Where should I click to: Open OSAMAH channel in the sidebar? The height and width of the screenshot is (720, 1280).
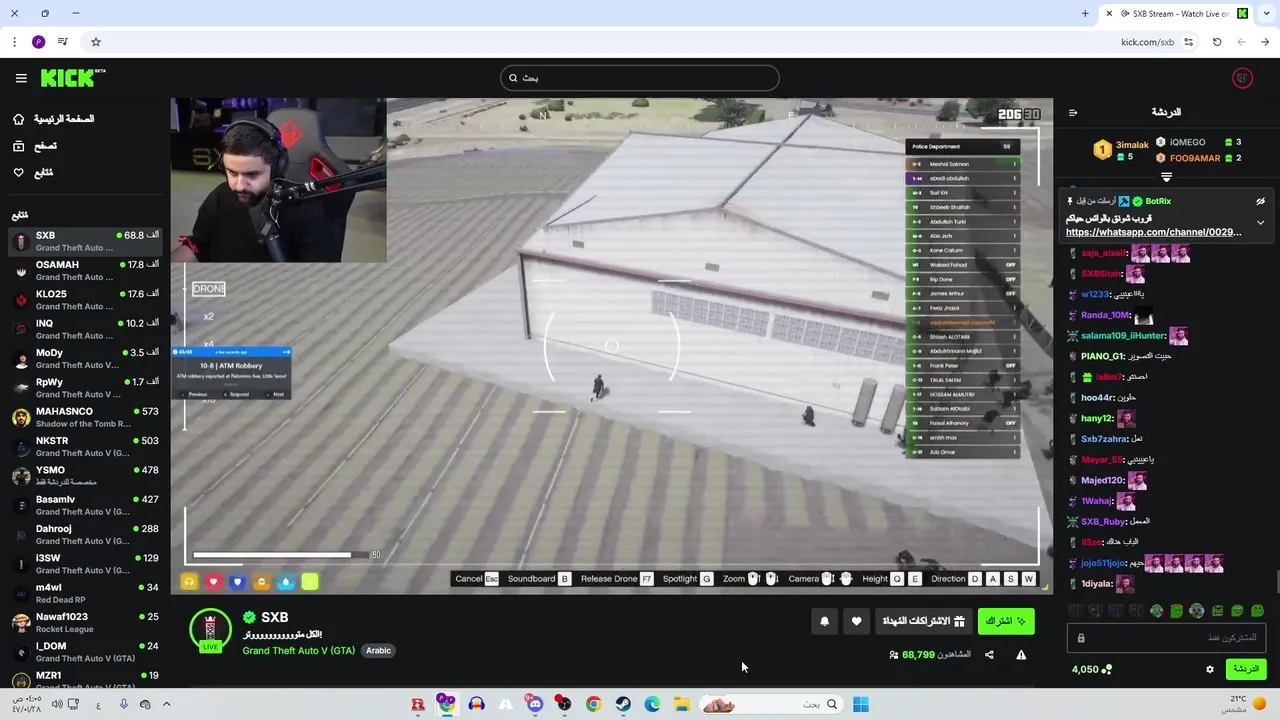[85, 271]
